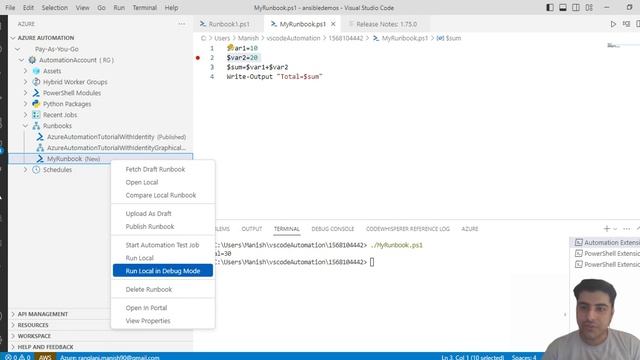The image size is (640, 360).
Task: Open the Edit menu
Action: point(28,8)
